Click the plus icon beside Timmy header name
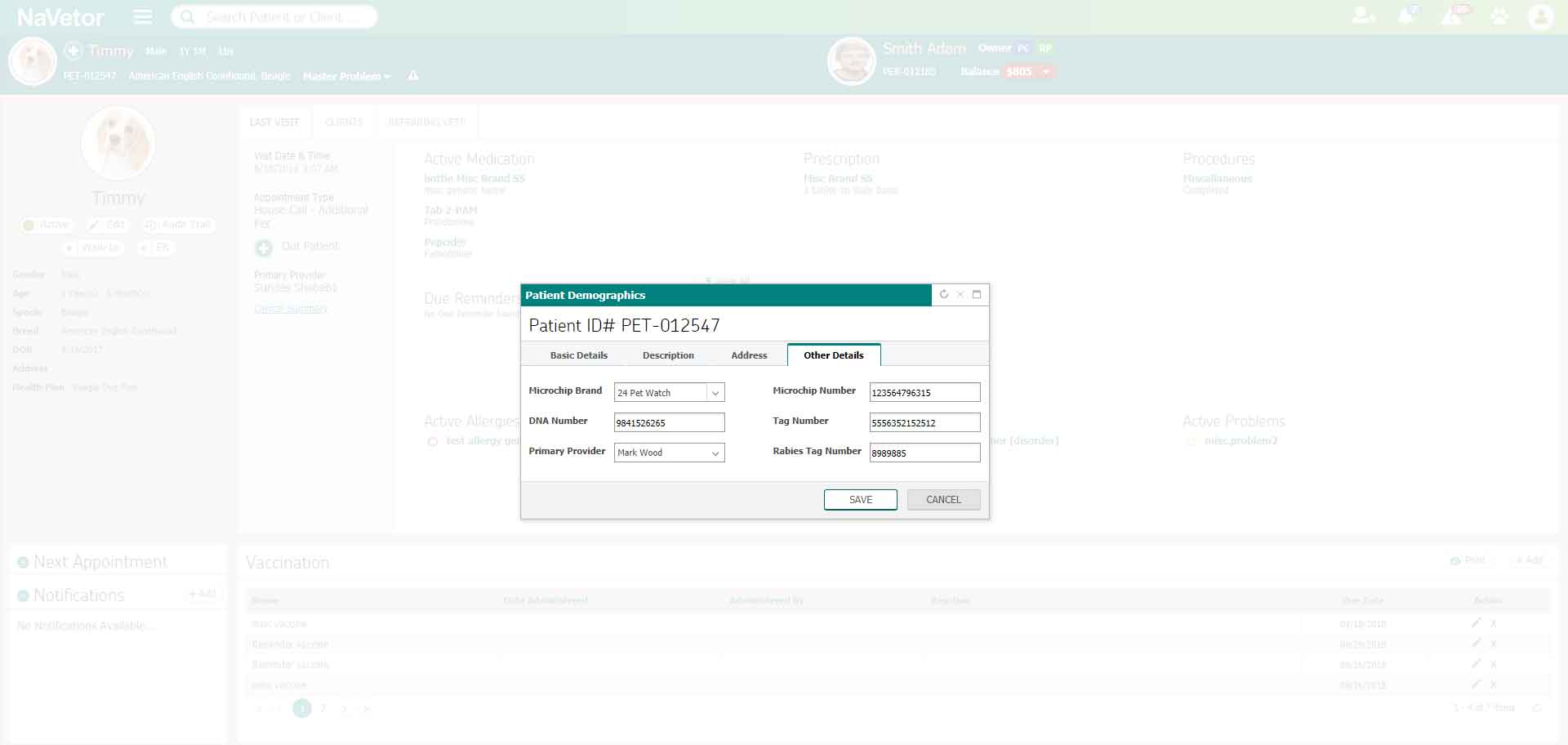This screenshot has height=745, width=1568. 73,51
